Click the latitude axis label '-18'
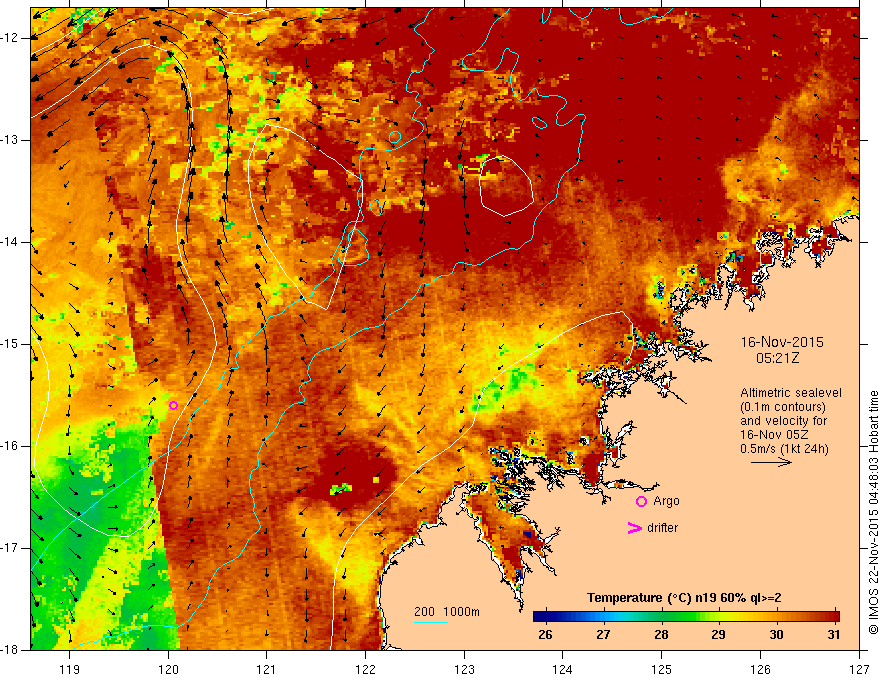 pyautogui.click(x=10, y=650)
